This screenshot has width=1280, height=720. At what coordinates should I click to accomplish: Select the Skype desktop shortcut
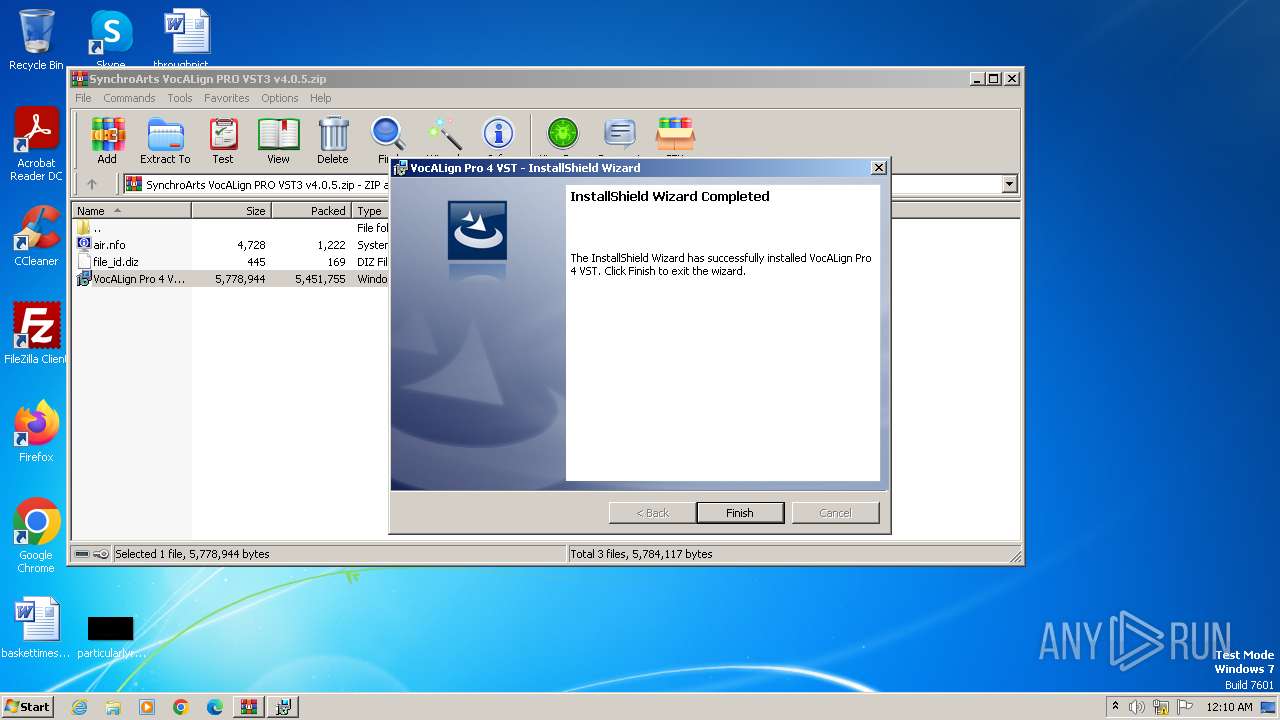[110, 39]
